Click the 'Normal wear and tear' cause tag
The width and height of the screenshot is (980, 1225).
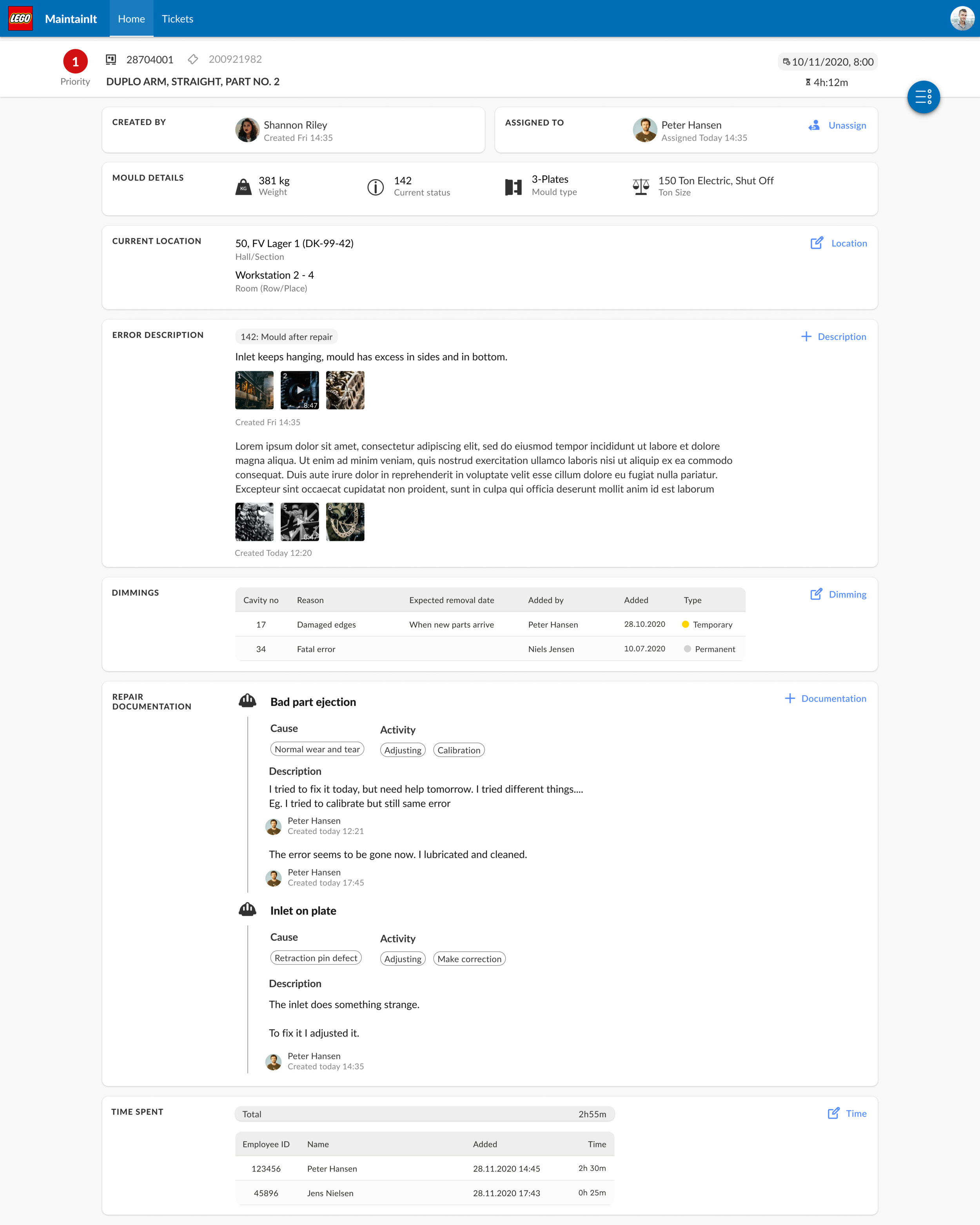(x=317, y=750)
